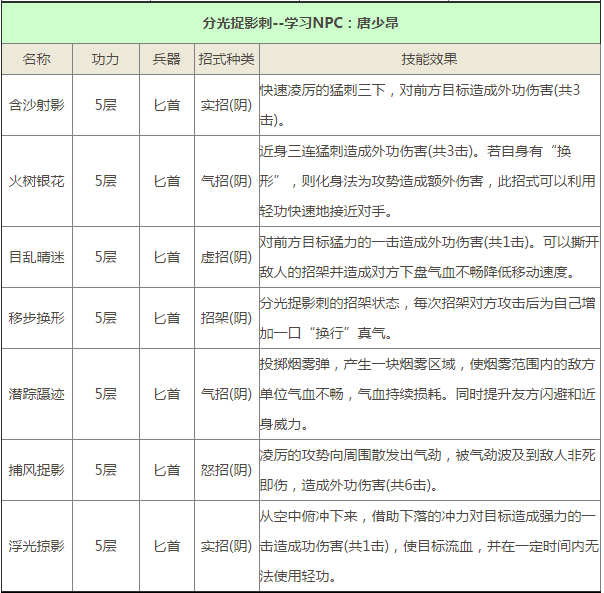Click the 功力 column header
604x593 pixels.
[105, 60]
